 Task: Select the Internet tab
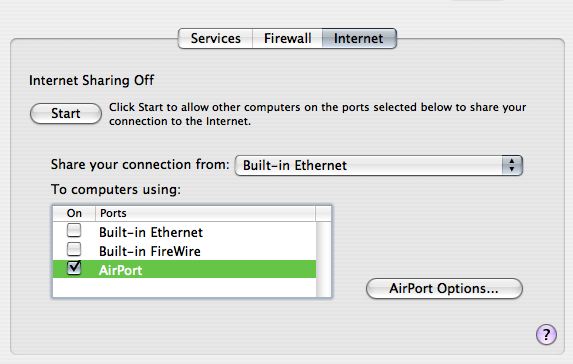click(x=359, y=38)
